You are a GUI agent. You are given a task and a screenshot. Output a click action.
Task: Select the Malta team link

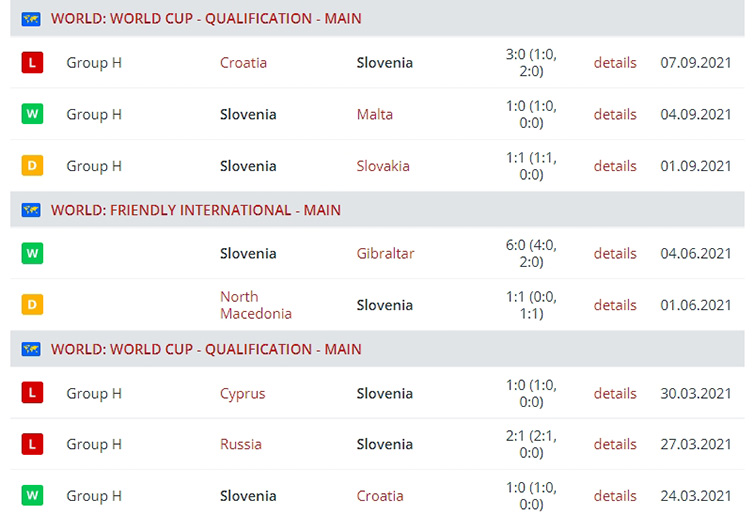pyautogui.click(x=375, y=114)
